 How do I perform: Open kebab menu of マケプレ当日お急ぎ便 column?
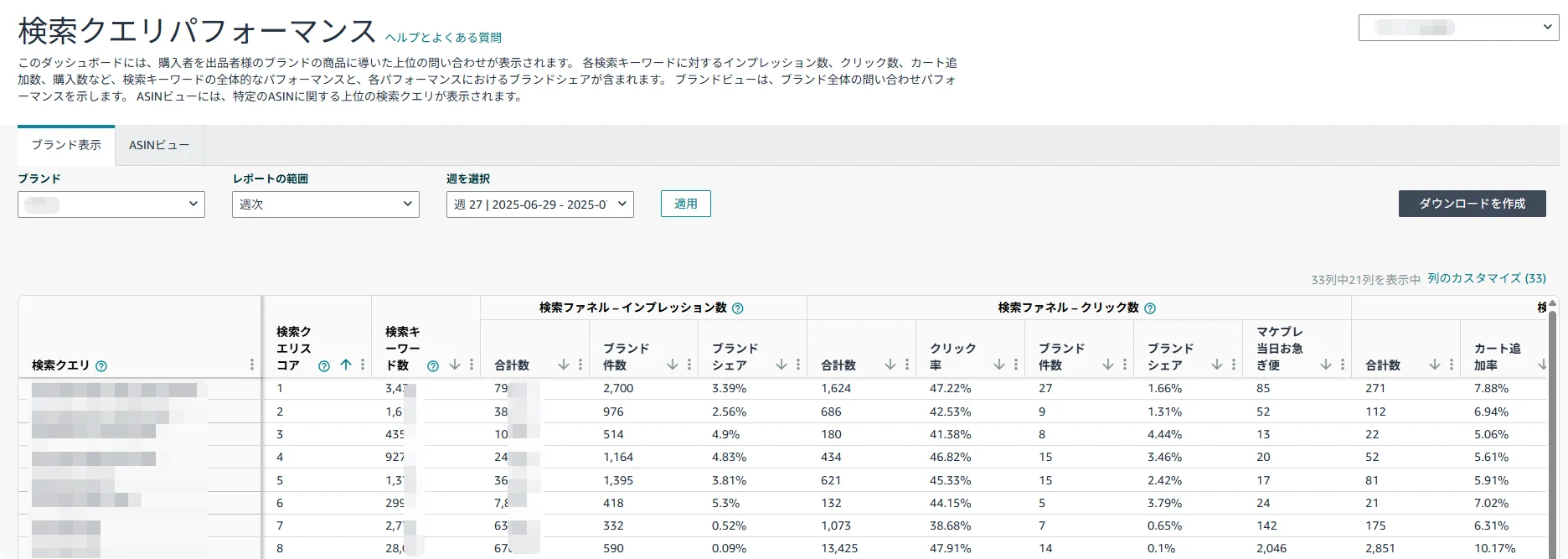(1343, 365)
